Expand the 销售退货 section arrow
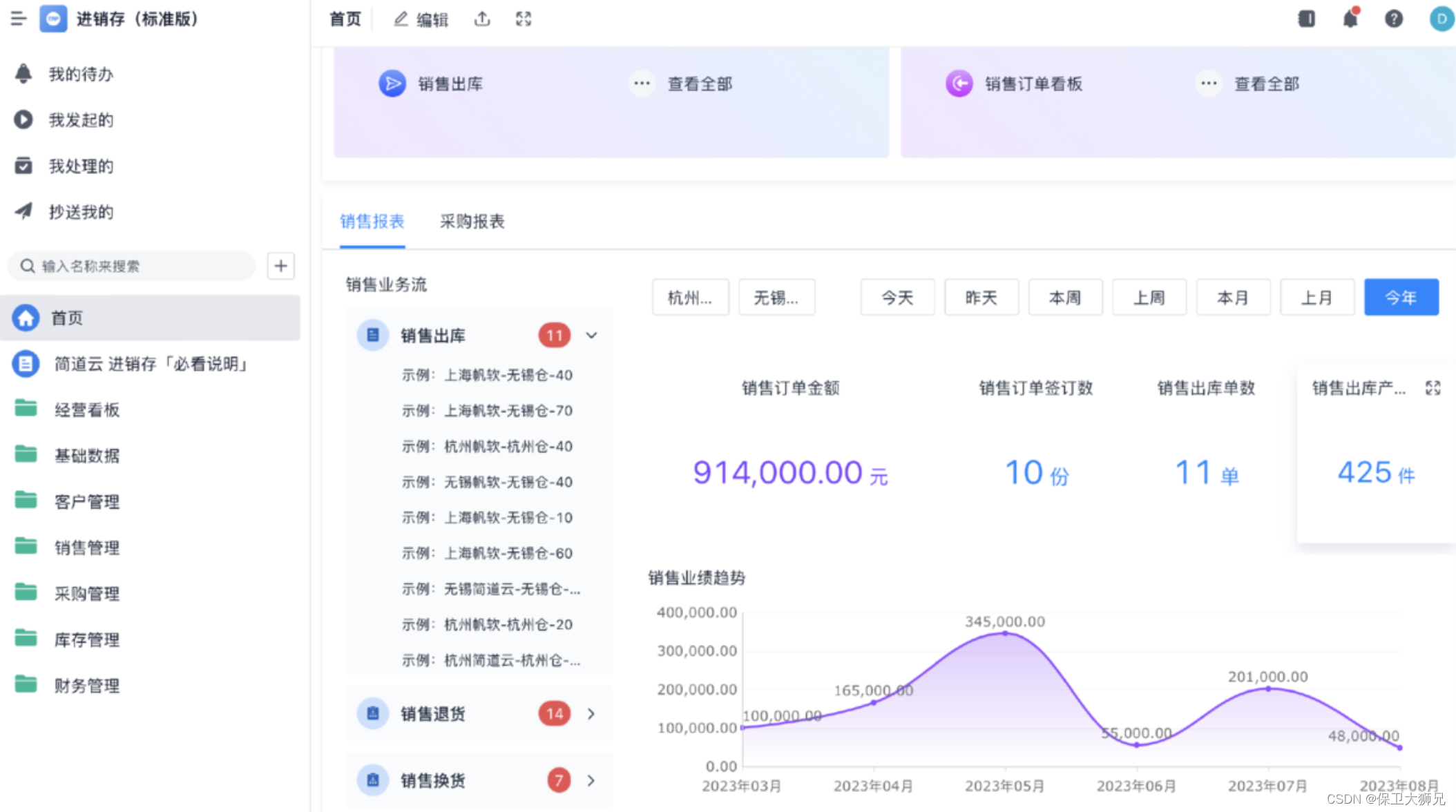Viewport: 1456px width, 812px height. coord(591,713)
